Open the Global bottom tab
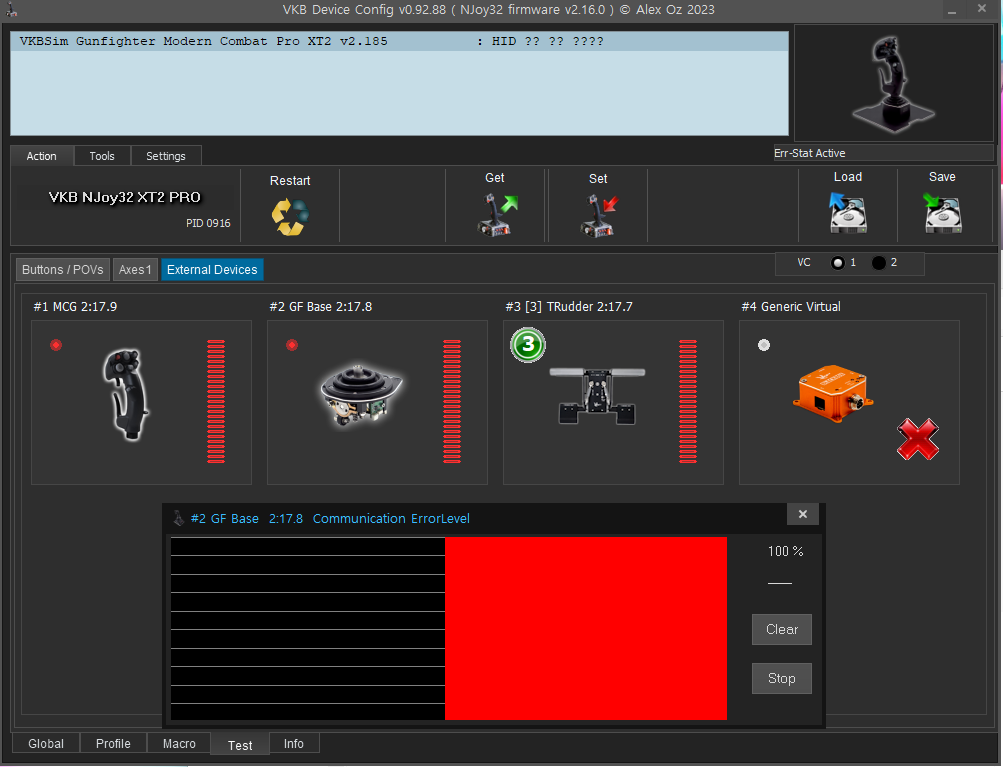The image size is (1003, 767). click(x=45, y=743)
